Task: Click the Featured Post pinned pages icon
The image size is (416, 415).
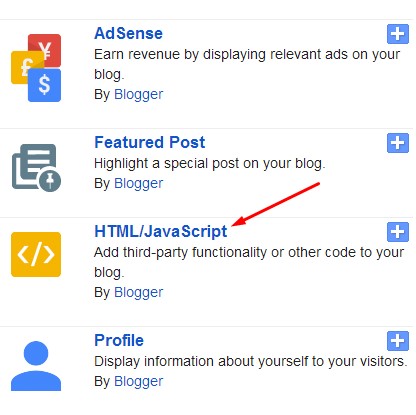Action: (36, 168)
